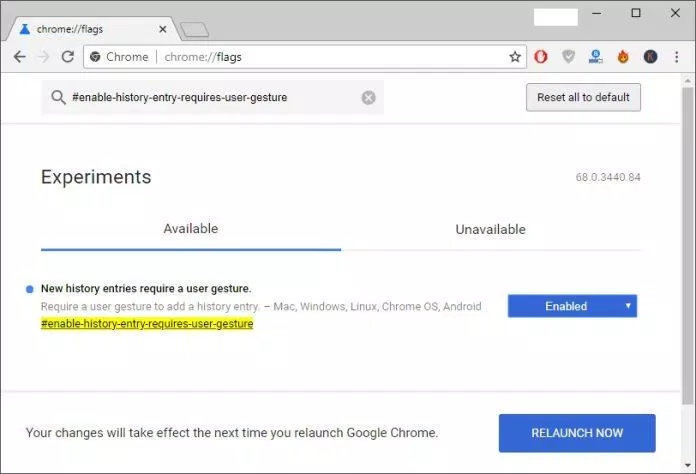Minimize the Chrome window
This screenshot has width=696, height=474.
tap(597, 13)
